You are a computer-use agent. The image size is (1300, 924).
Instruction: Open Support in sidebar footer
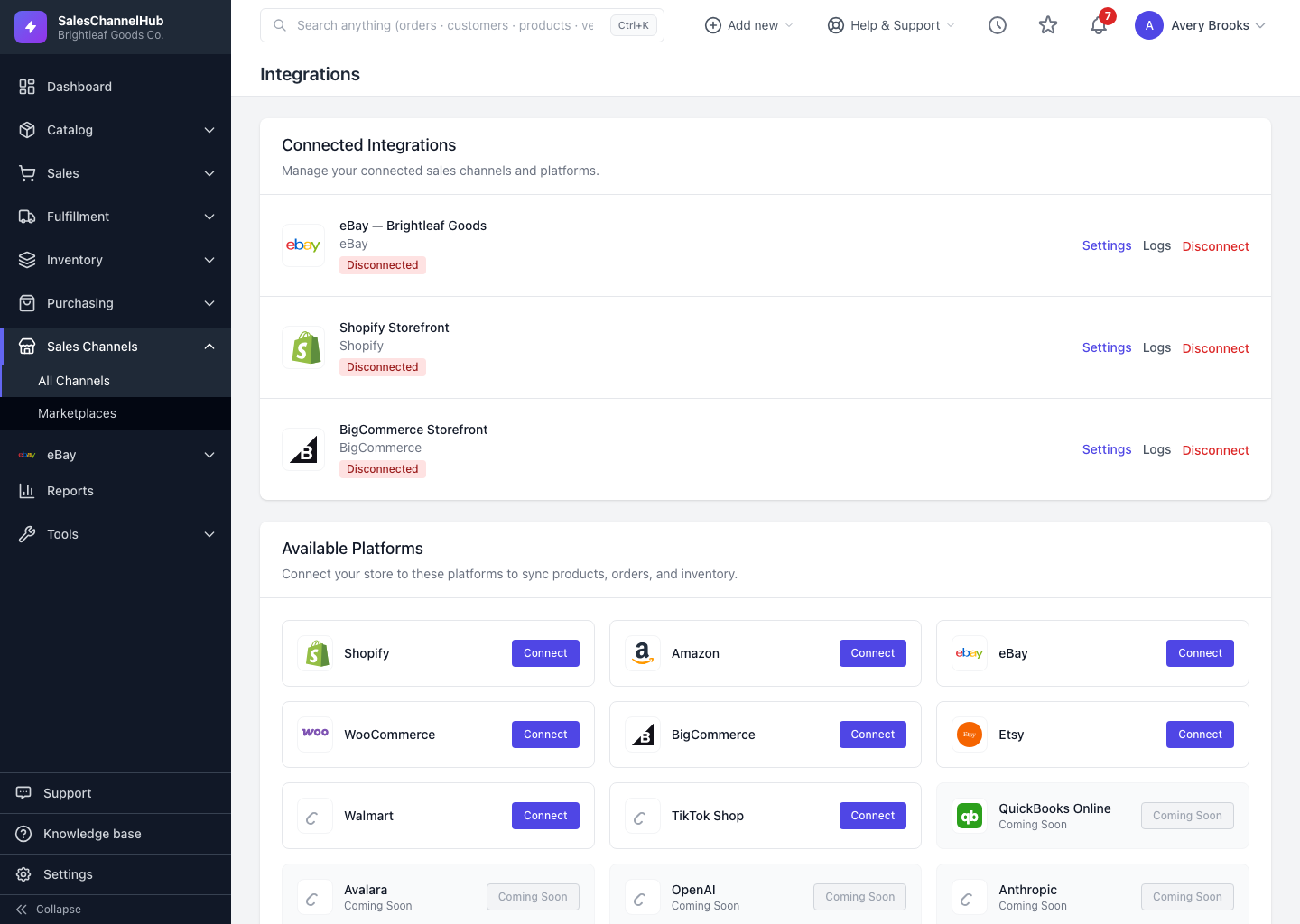coord(116,793)
